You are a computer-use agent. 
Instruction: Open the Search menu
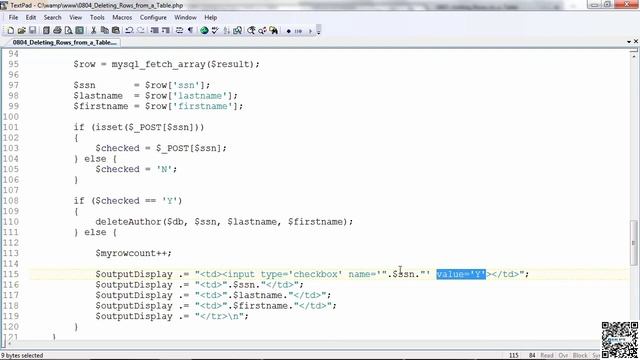52,18
